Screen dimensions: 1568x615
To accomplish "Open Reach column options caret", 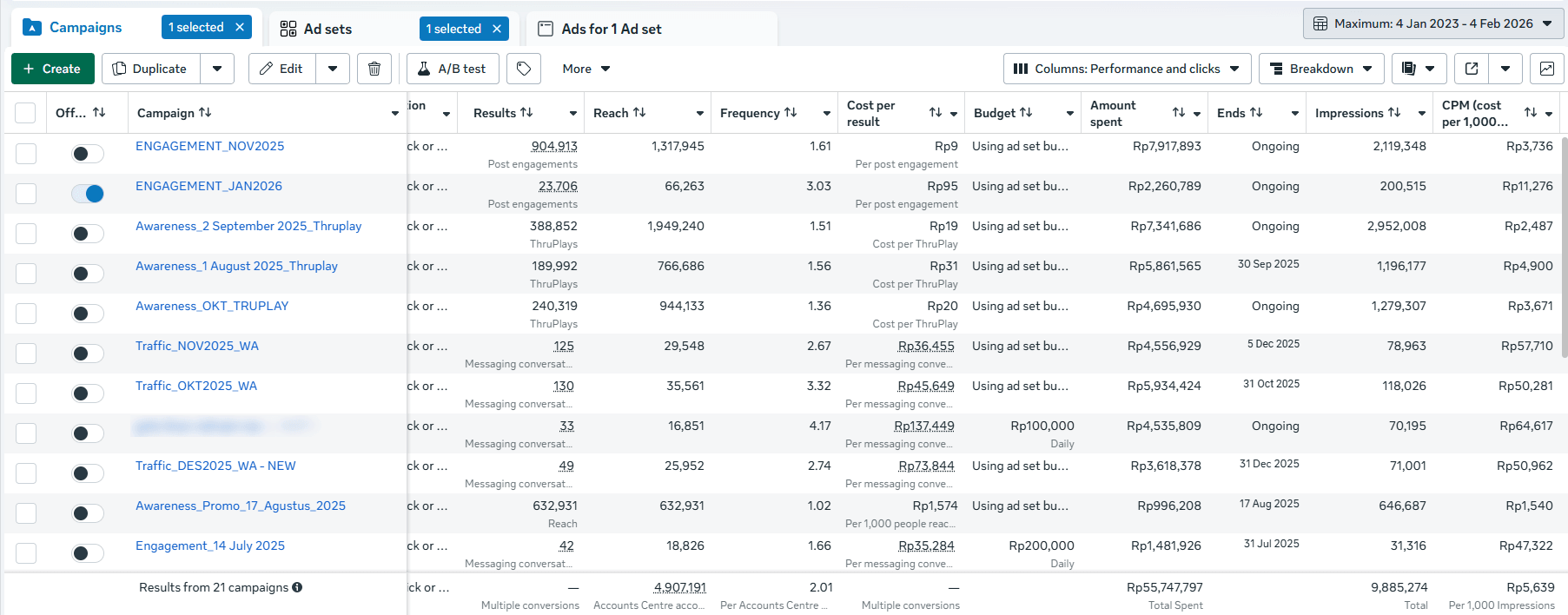I will (700, 114).
